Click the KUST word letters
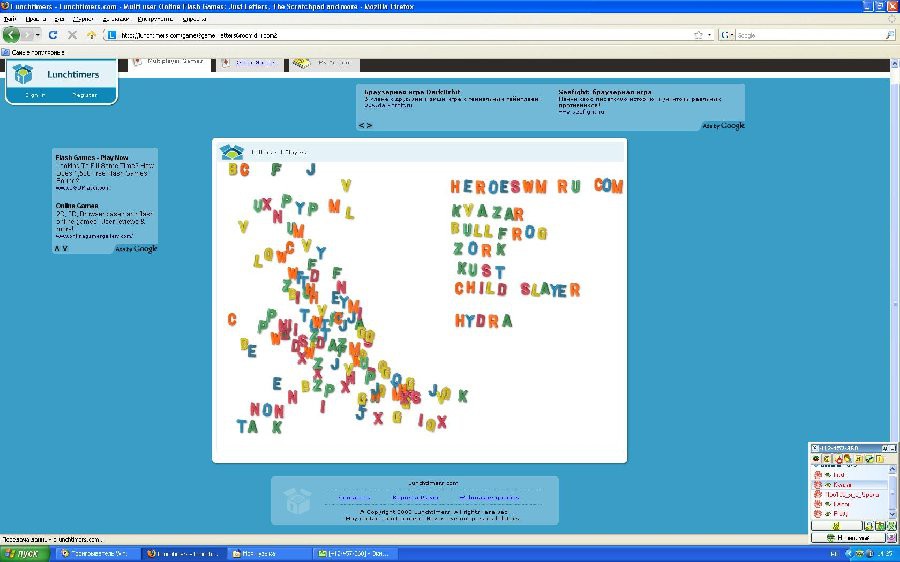The image size is (900, 562). (481, 270)
